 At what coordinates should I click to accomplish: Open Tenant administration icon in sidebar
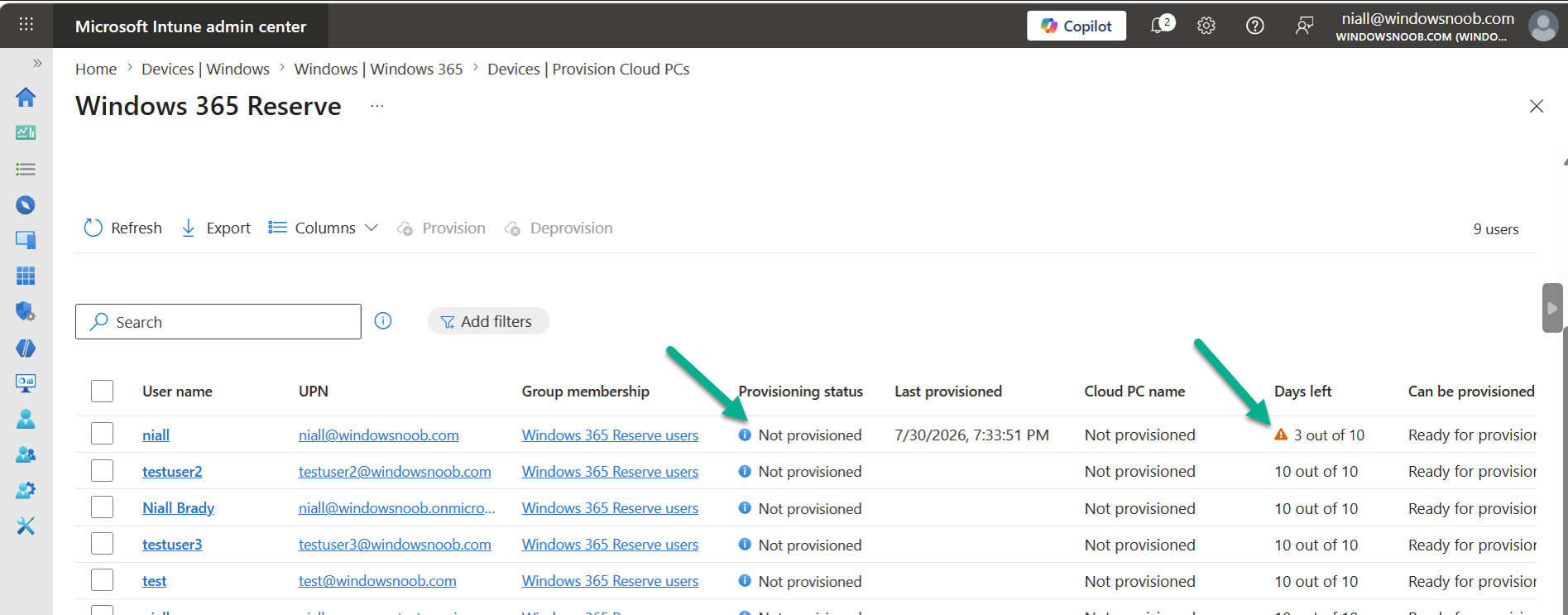(x=26, y=490)
